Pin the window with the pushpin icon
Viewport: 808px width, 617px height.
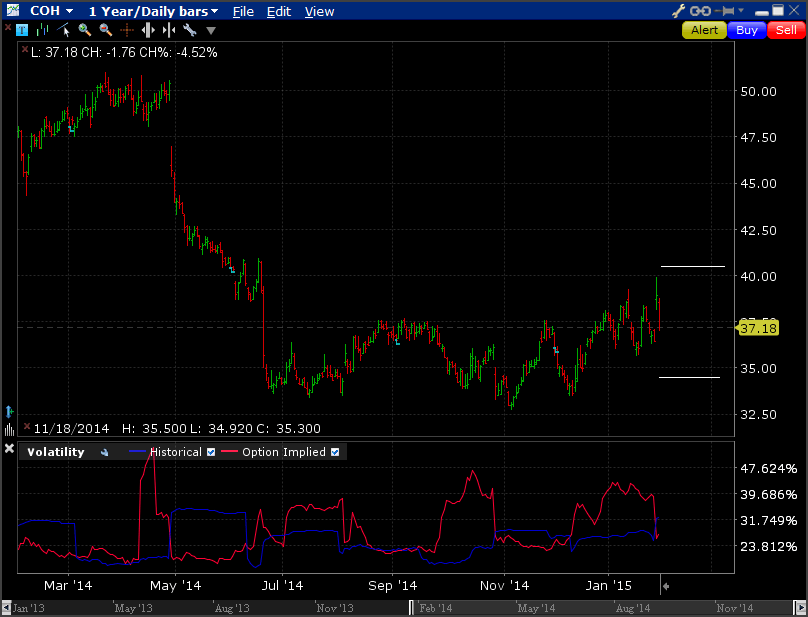point(726,11)
